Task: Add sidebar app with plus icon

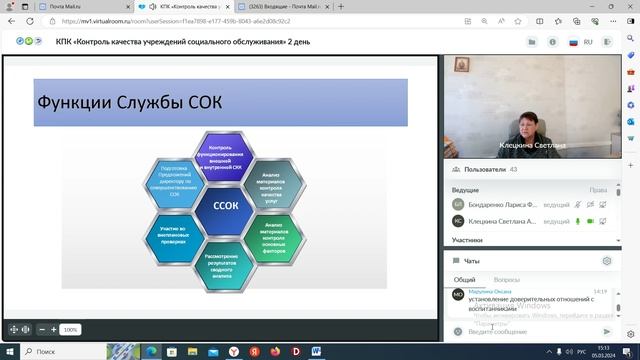Action: tap(631, 165)
